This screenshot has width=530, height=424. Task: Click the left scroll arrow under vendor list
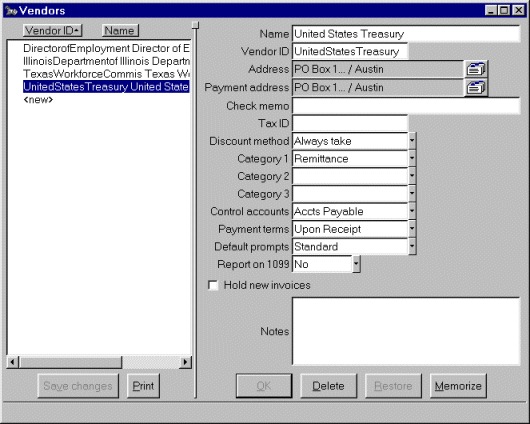(13, 362)
